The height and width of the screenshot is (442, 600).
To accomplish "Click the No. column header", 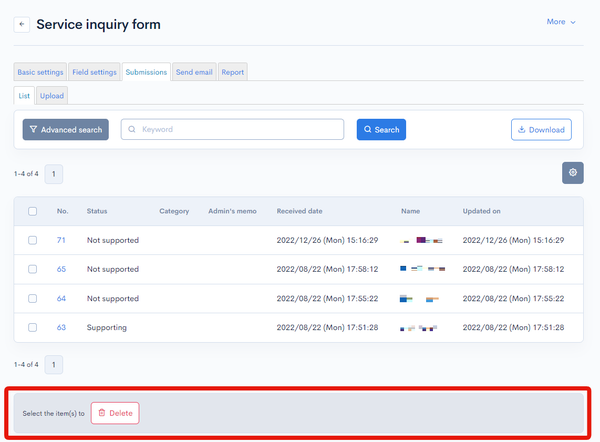I will click(x=62, y=211).
